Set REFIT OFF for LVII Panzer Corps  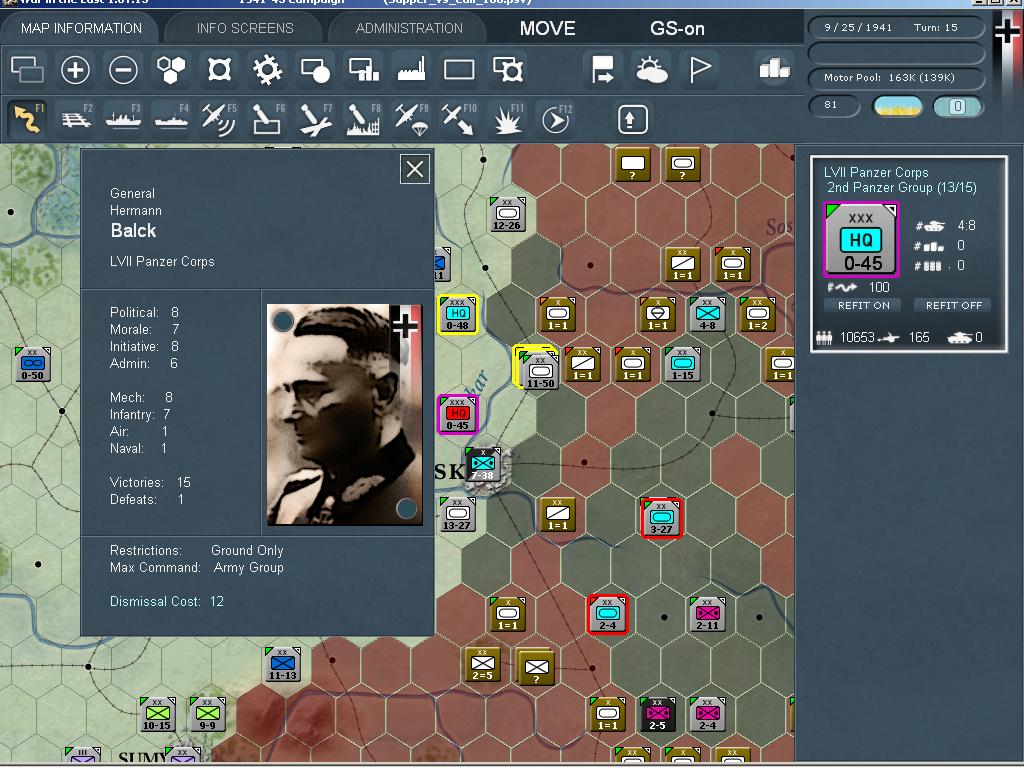point(953,305)
